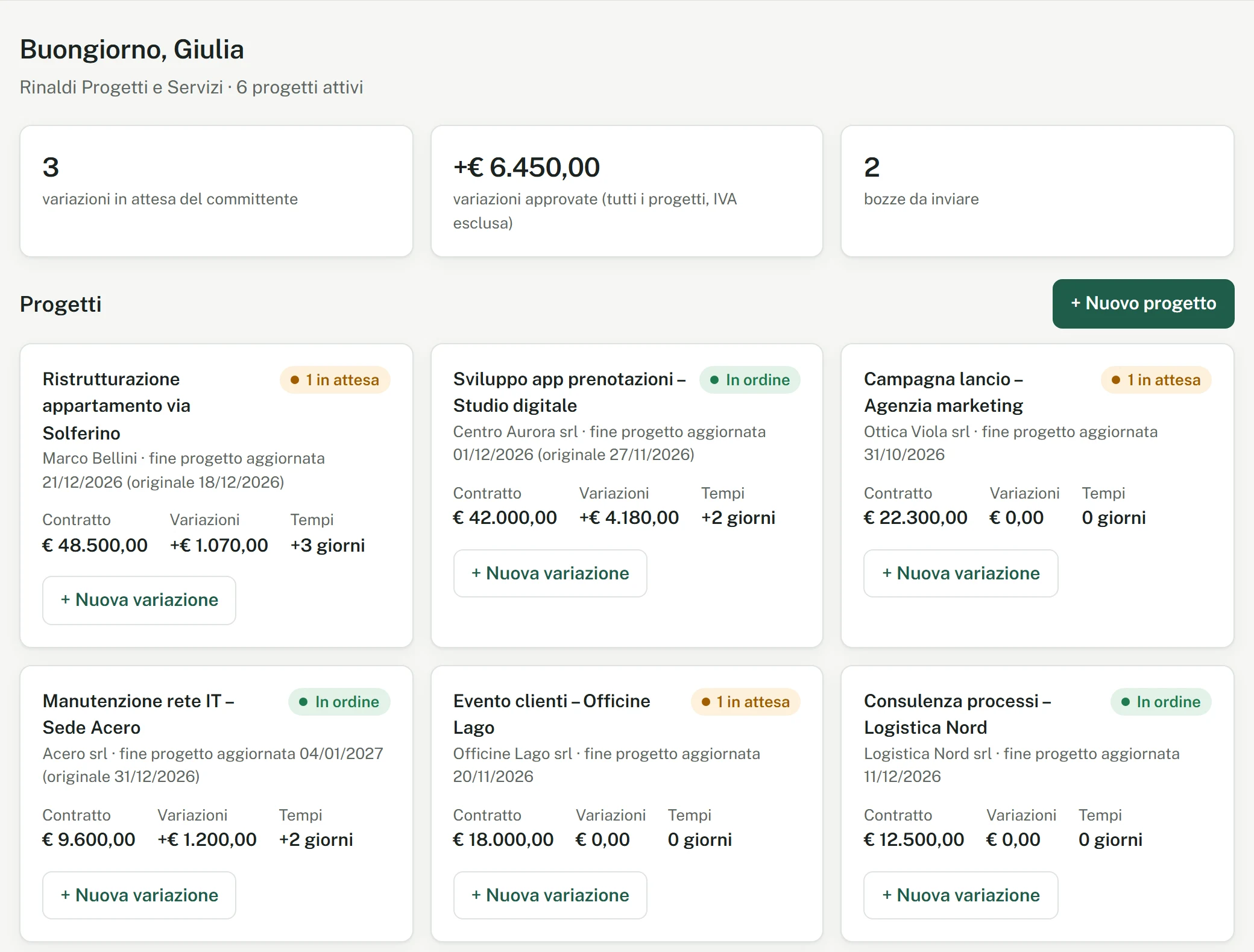Add Nuova variazione to Ristrutturazione appartamento project
Viewport: 1254px width, 952px height.
(139, 600)
